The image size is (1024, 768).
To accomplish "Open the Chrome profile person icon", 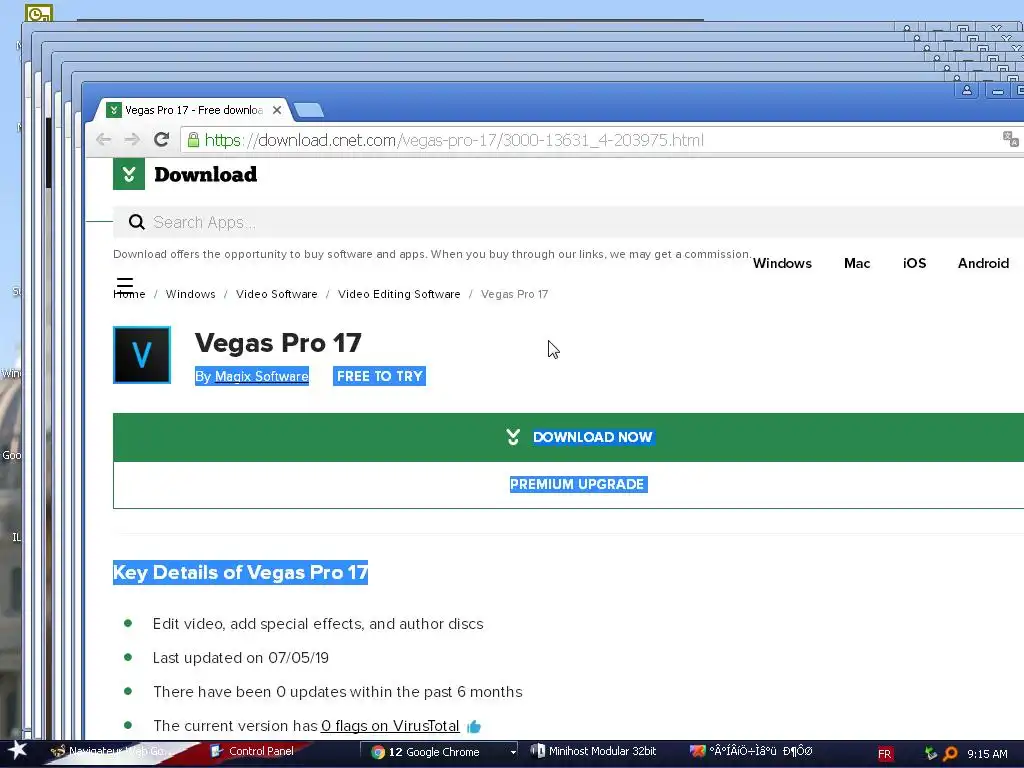I will coord(967,90).
